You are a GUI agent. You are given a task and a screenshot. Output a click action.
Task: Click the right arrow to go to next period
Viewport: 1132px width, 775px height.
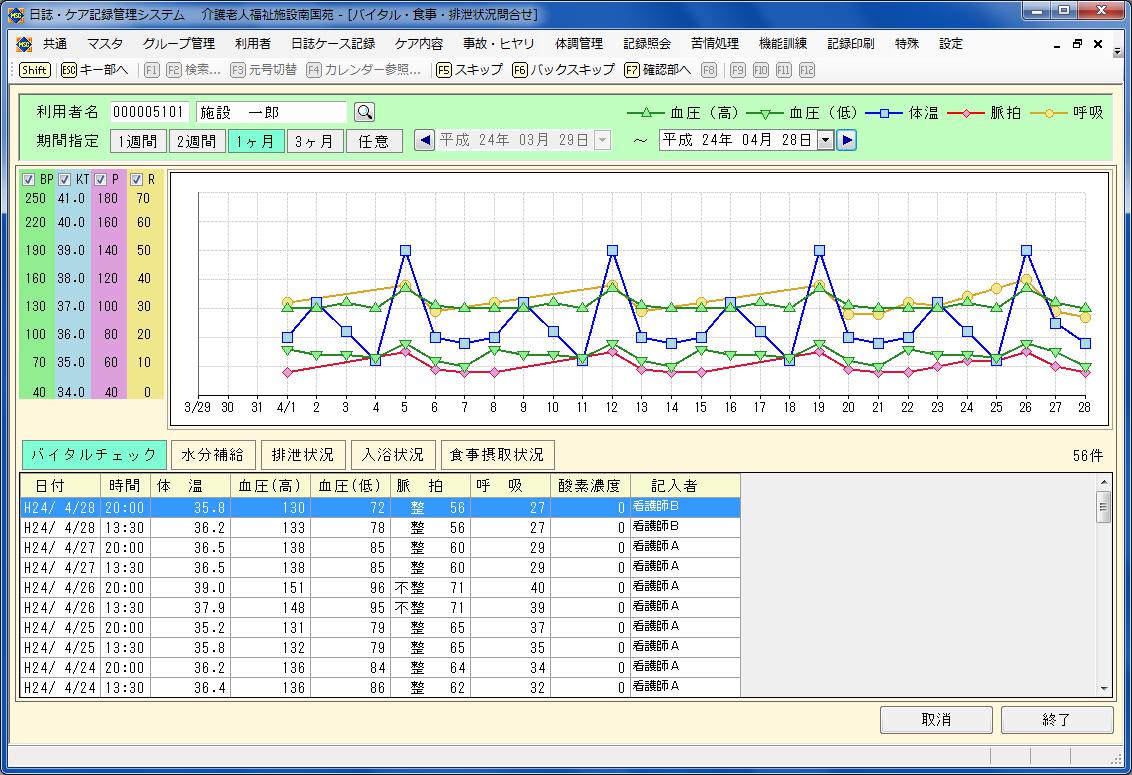(847, 141)
